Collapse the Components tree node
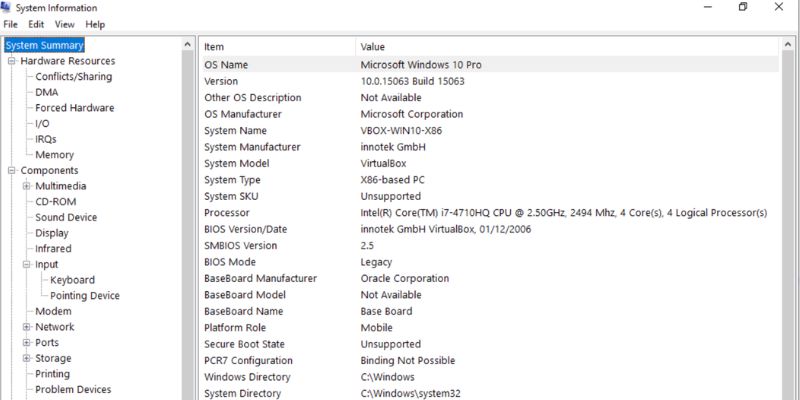This screenshot has width=800, height=400. (12, 171)
